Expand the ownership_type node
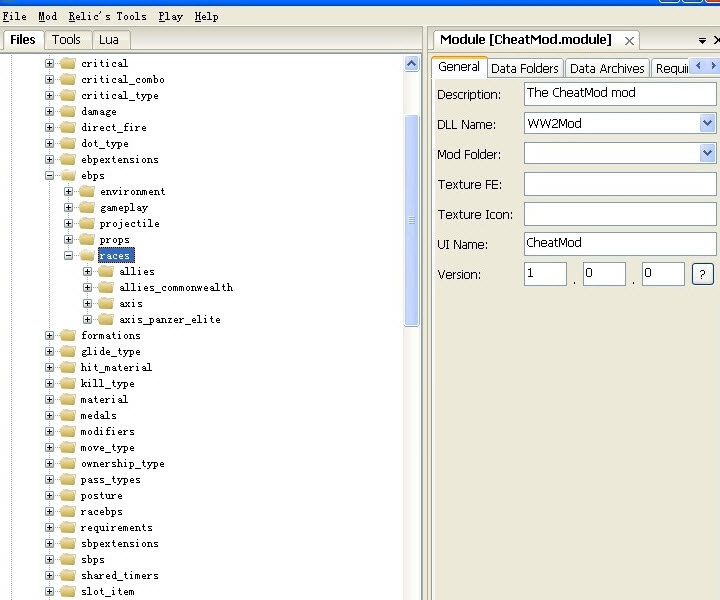 tap(49, 464)
